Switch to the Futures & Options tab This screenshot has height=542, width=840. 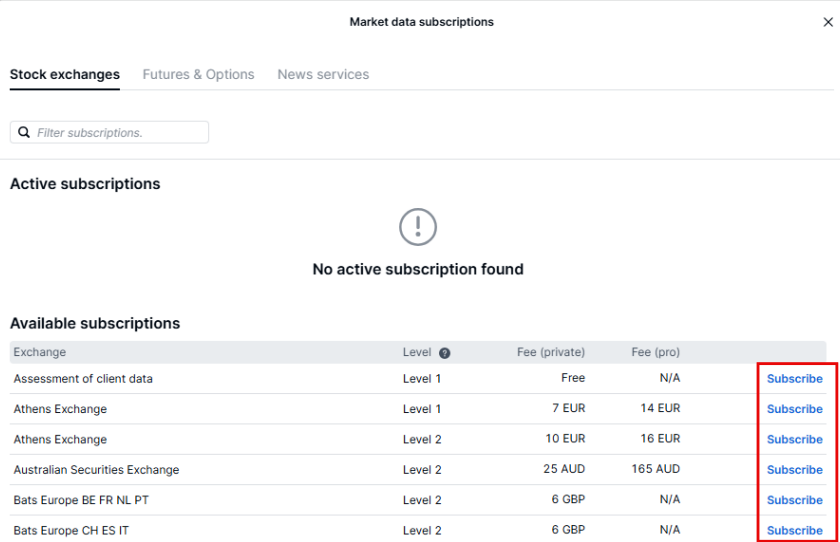coord(198,75)
